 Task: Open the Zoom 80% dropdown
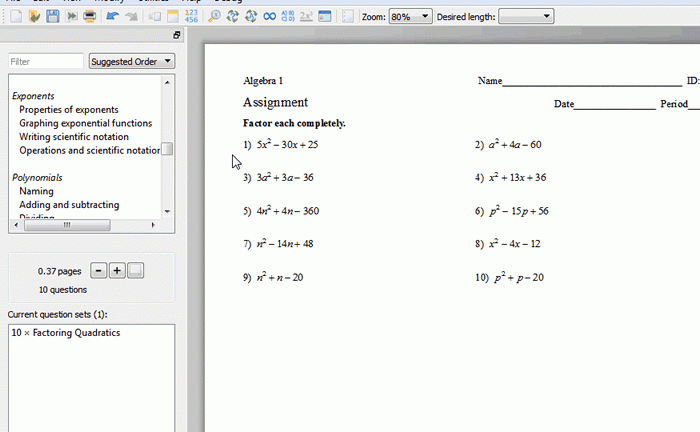(x=410, y=17)
